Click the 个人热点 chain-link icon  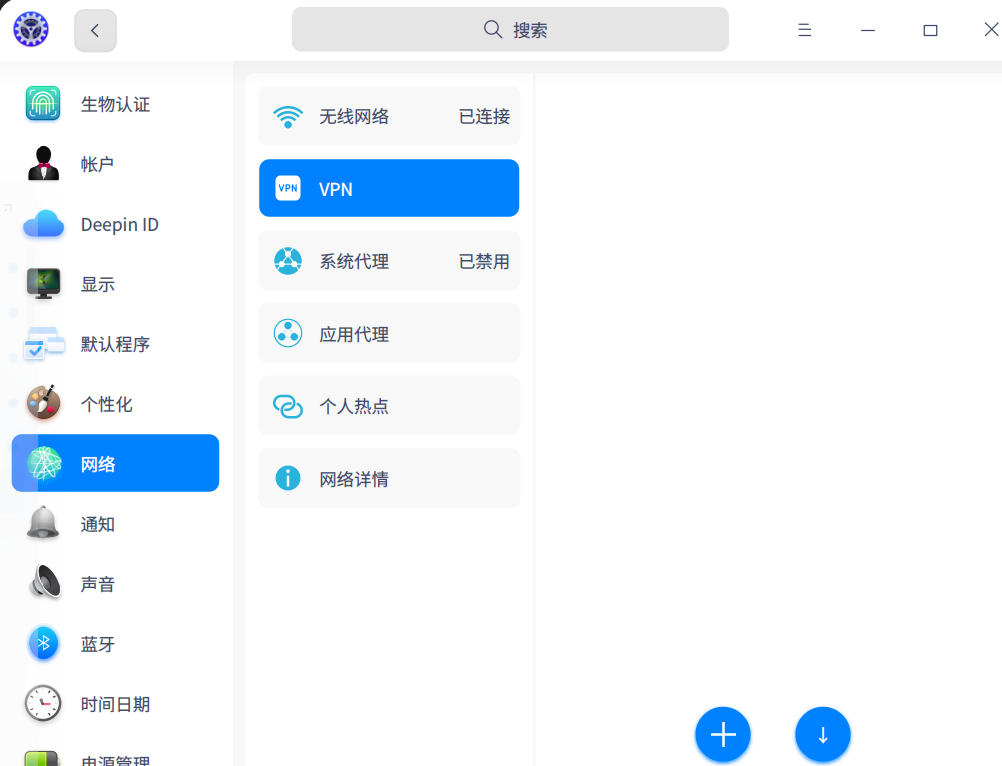click(288, 406)
